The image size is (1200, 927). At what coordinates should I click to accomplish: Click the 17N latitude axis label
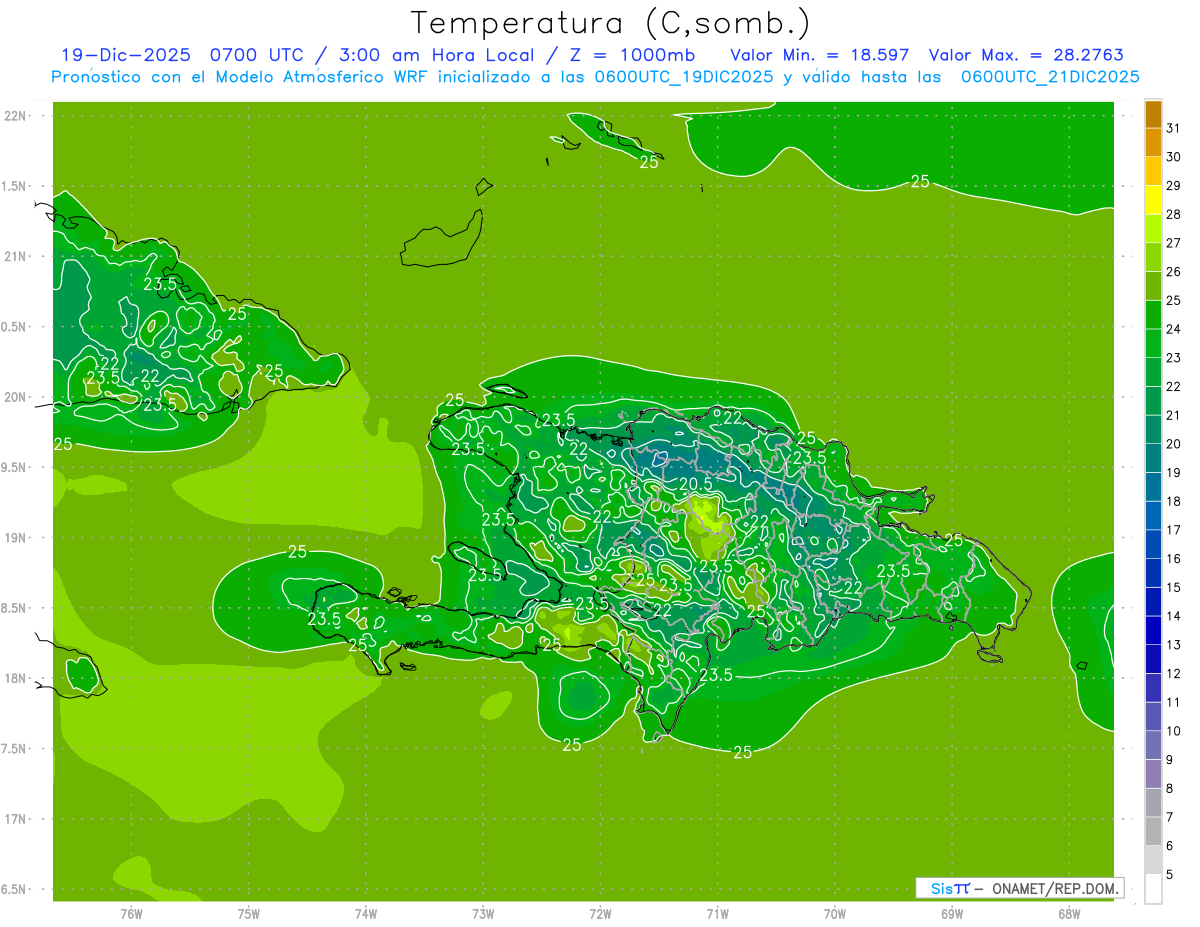[x=16, y=819]
